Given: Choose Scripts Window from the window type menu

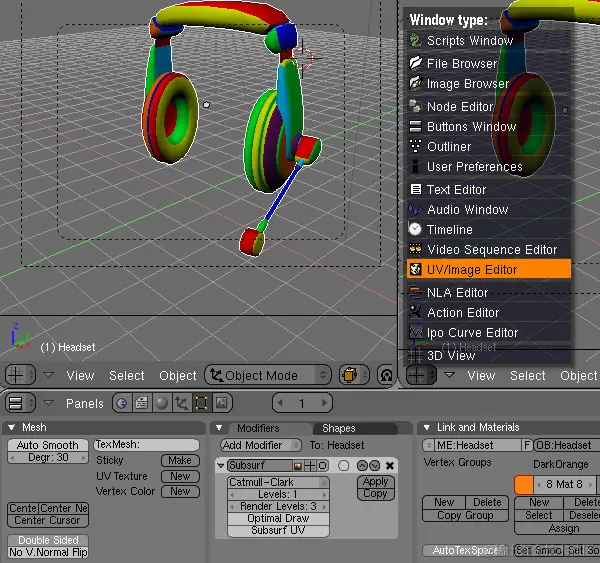Looking at the screenshot, I should (489, 41).
